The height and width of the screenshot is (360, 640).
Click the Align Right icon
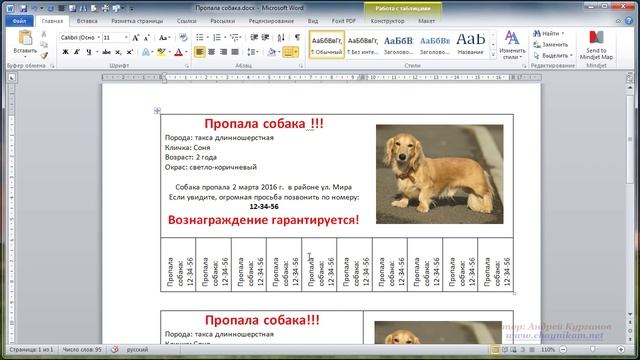coord(223,52)
